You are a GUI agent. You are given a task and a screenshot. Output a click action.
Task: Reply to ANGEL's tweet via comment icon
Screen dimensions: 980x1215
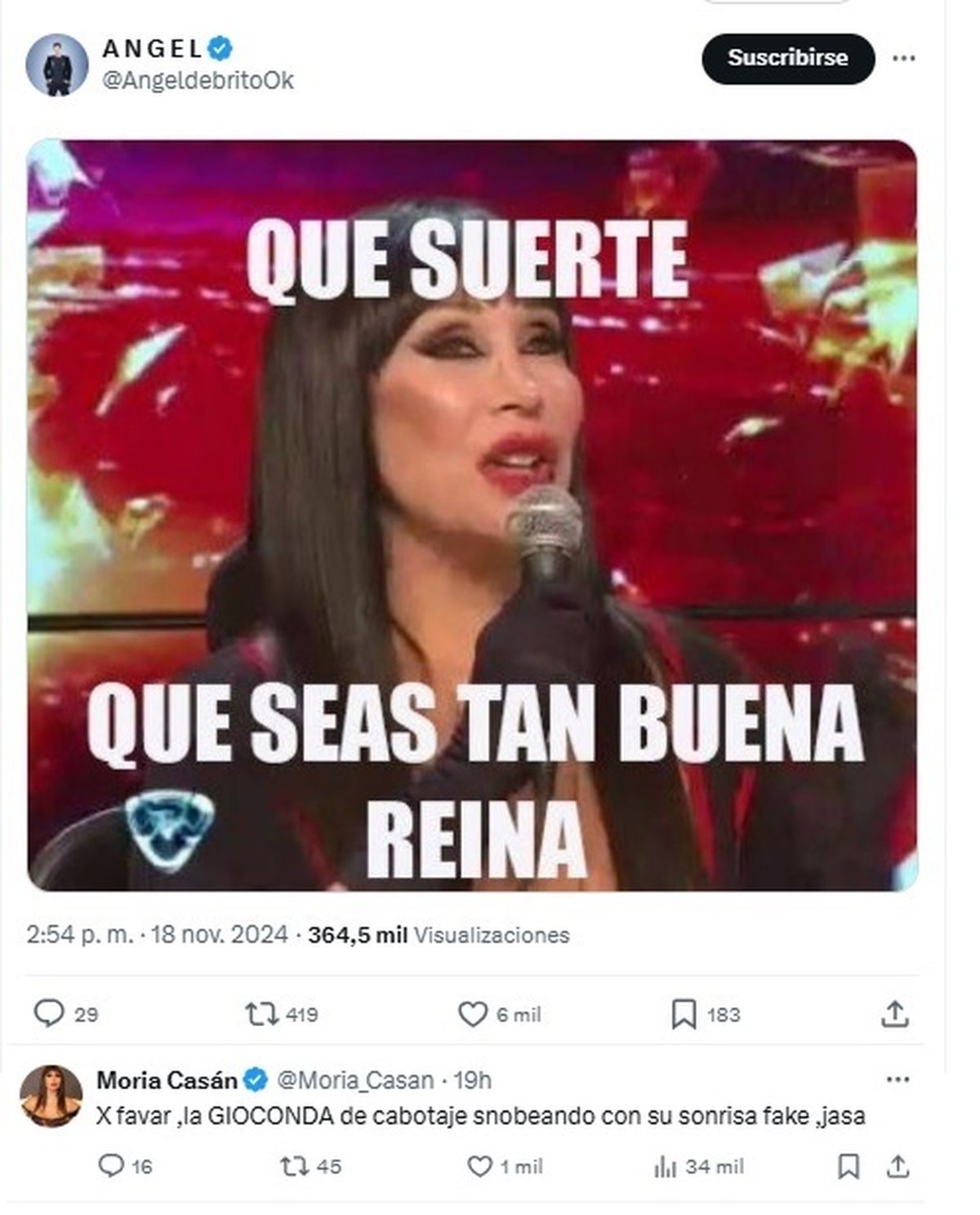coord(49,1013)
